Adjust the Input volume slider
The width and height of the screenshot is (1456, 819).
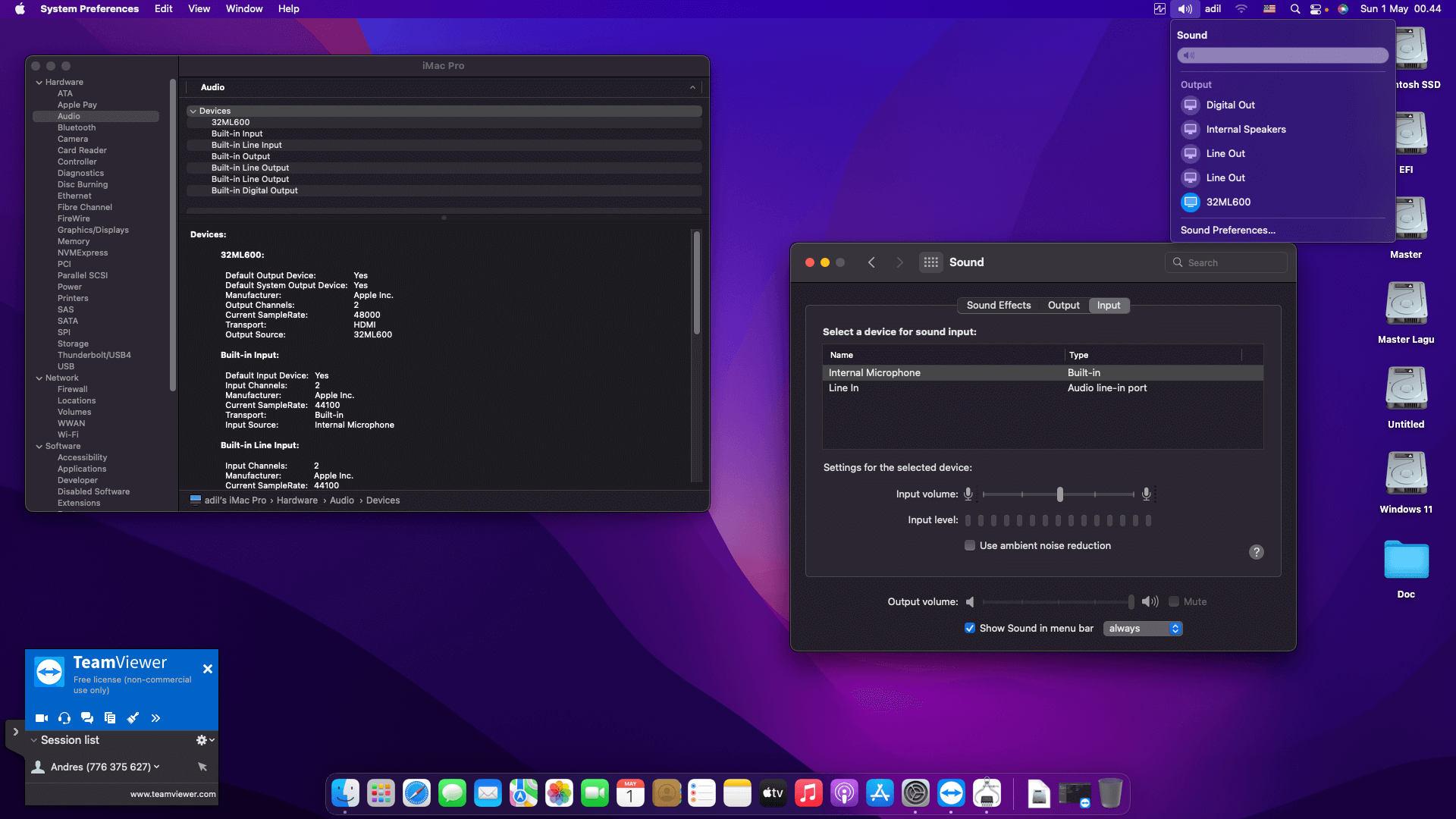click(x=1059, y=494)
